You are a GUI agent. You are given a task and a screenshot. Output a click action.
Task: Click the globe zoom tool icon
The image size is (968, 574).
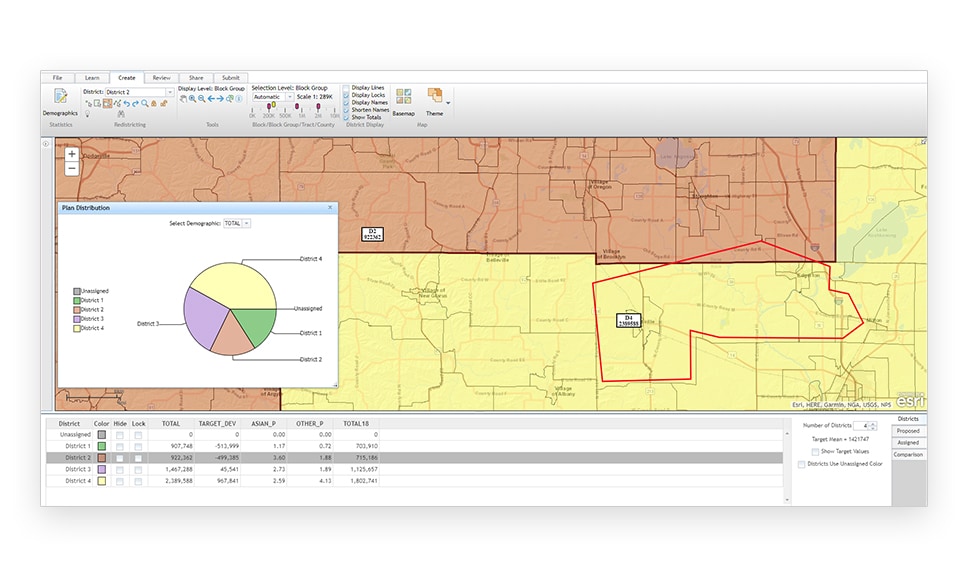[230, 99]
